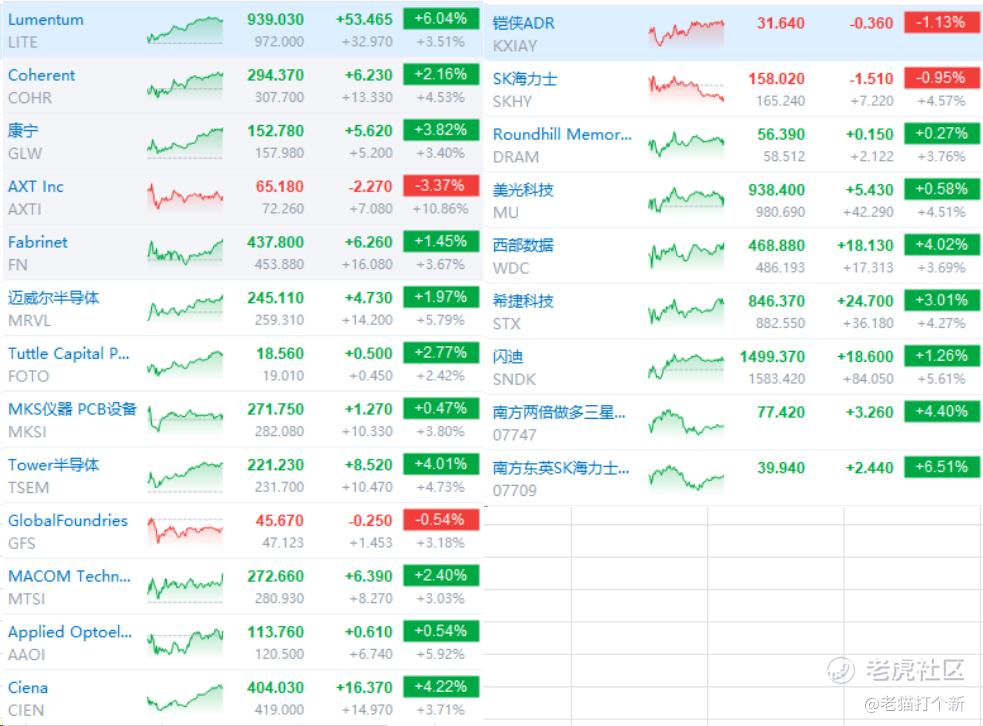Select the 闪迪 stock name

click(x=508, y=357)
